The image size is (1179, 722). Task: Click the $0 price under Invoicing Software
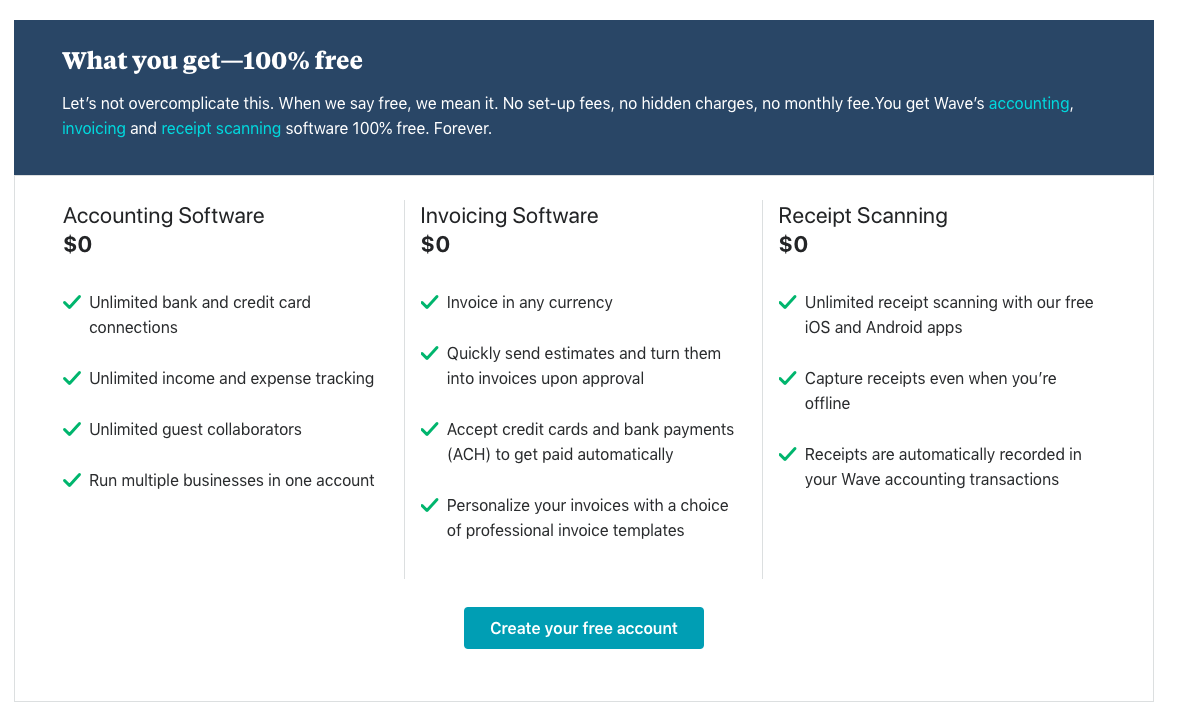click(435, 244)
